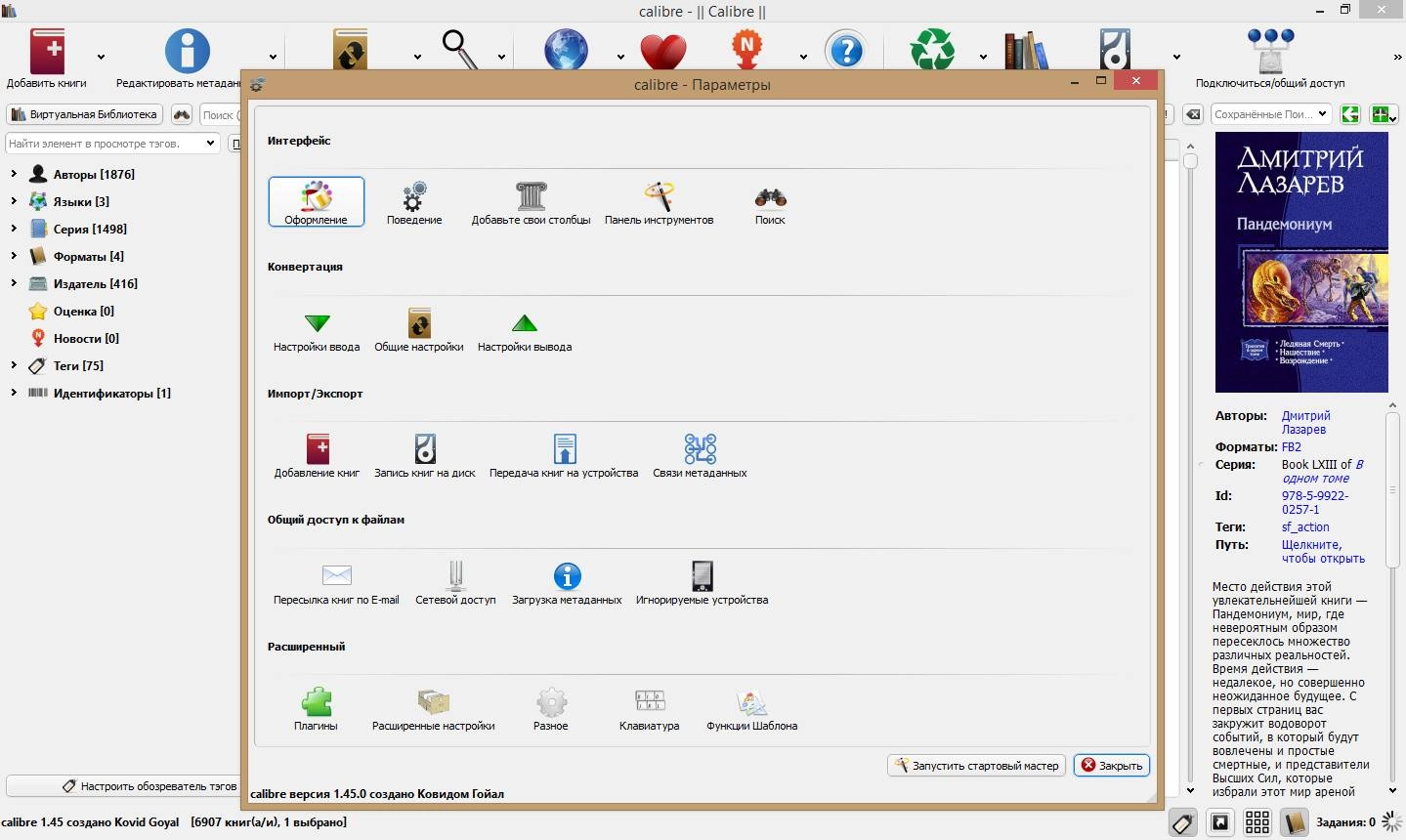Click the fetch news N icon
Viewport: 1406px width, 840px height.
[747, 51]
